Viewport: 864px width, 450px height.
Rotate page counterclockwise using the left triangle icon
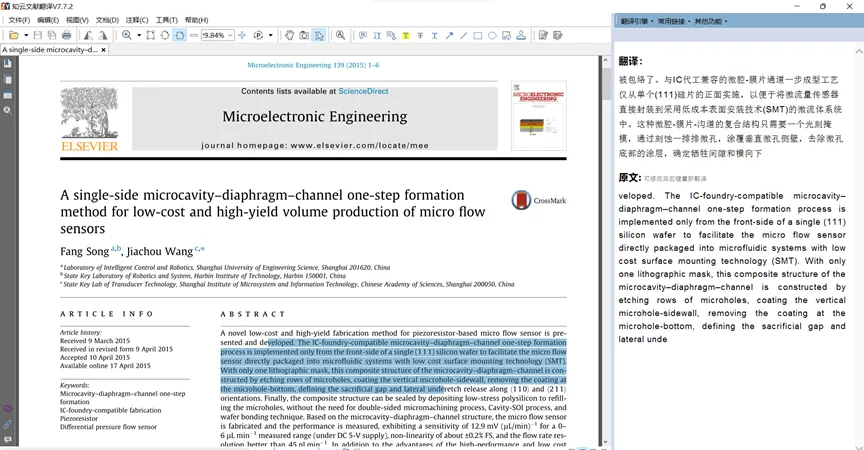coord(88,35)
